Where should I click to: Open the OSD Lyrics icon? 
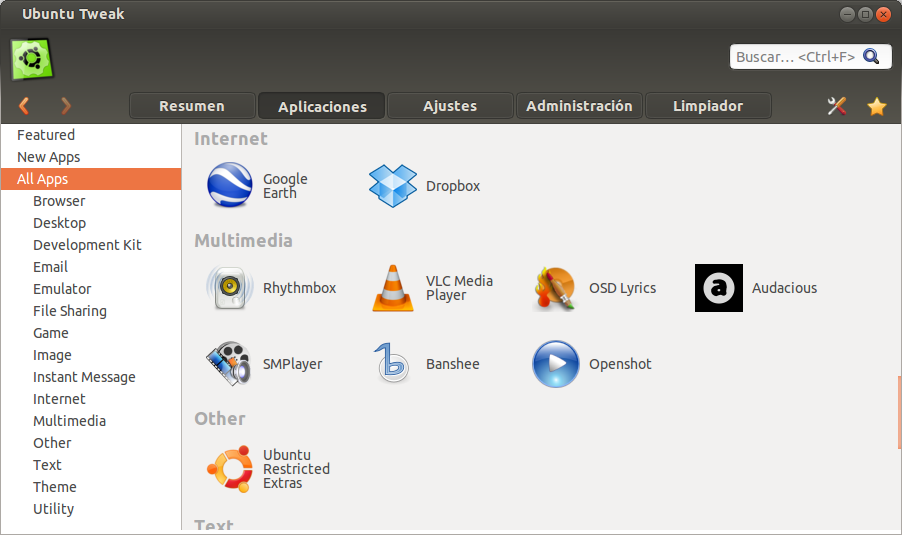click(x=555, y=288)
